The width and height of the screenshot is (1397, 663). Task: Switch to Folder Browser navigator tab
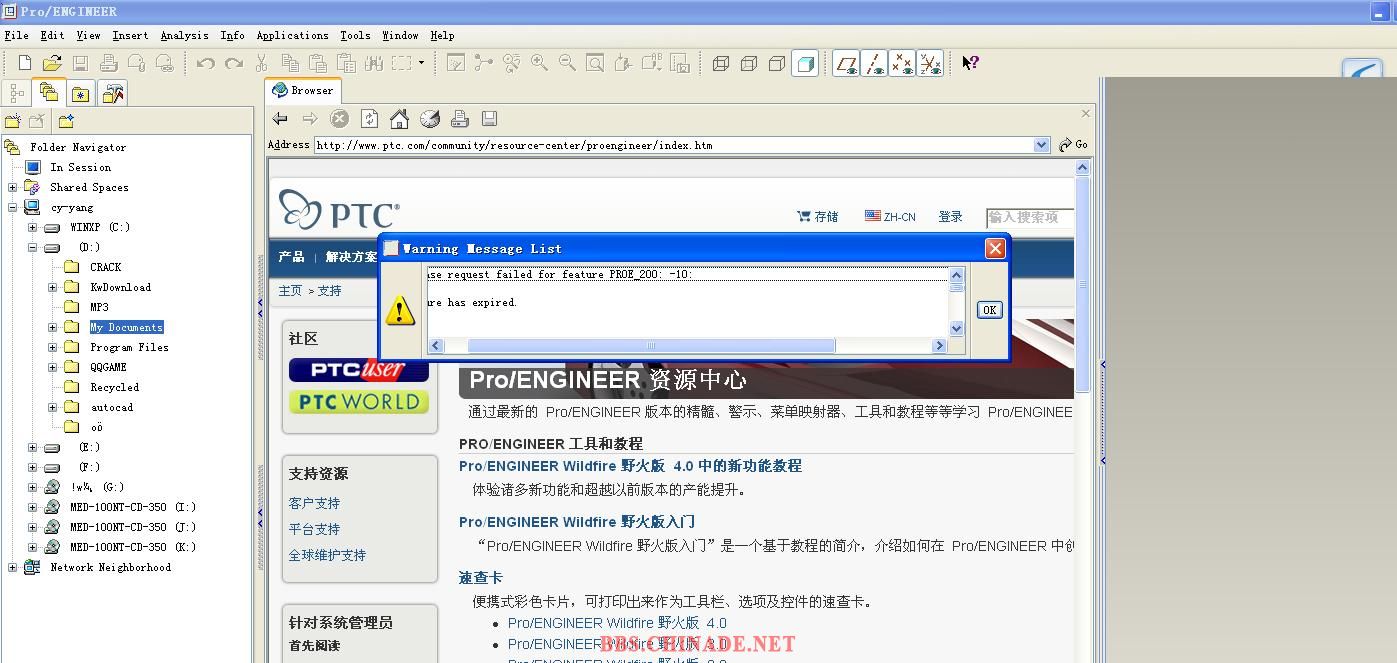click(48, 92)
